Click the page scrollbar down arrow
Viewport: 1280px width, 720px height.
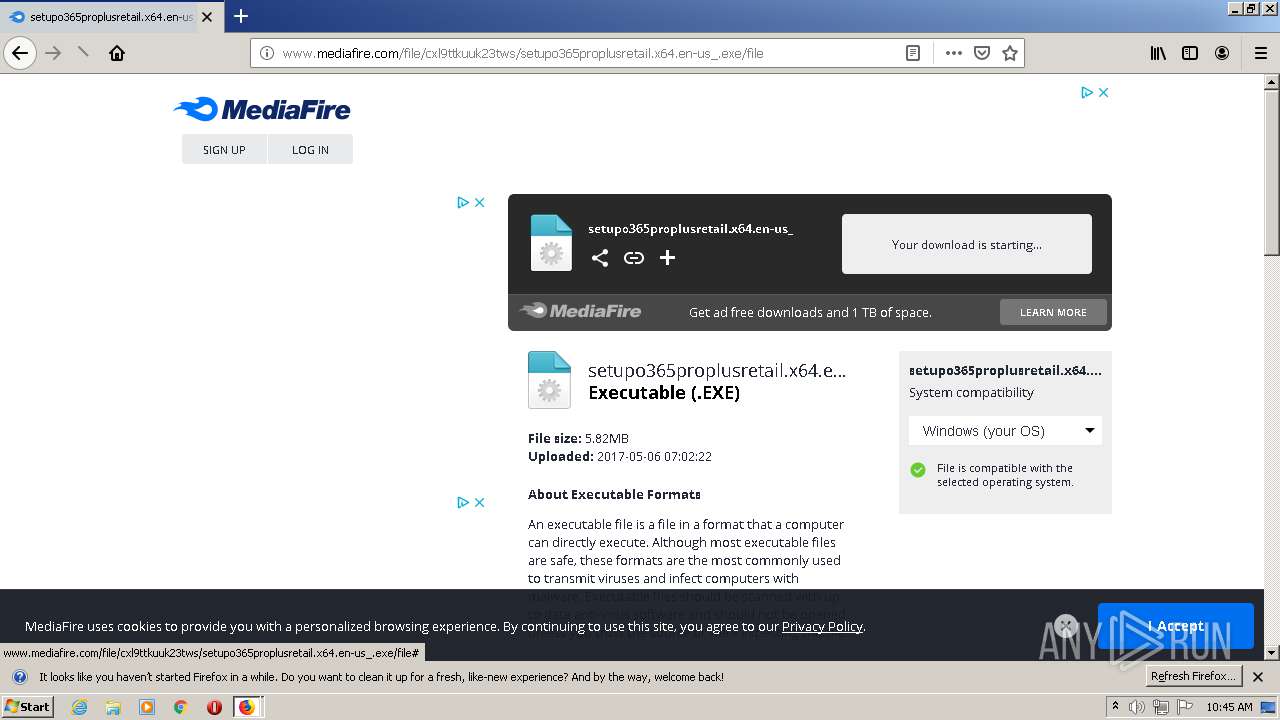coord(1272,652)
